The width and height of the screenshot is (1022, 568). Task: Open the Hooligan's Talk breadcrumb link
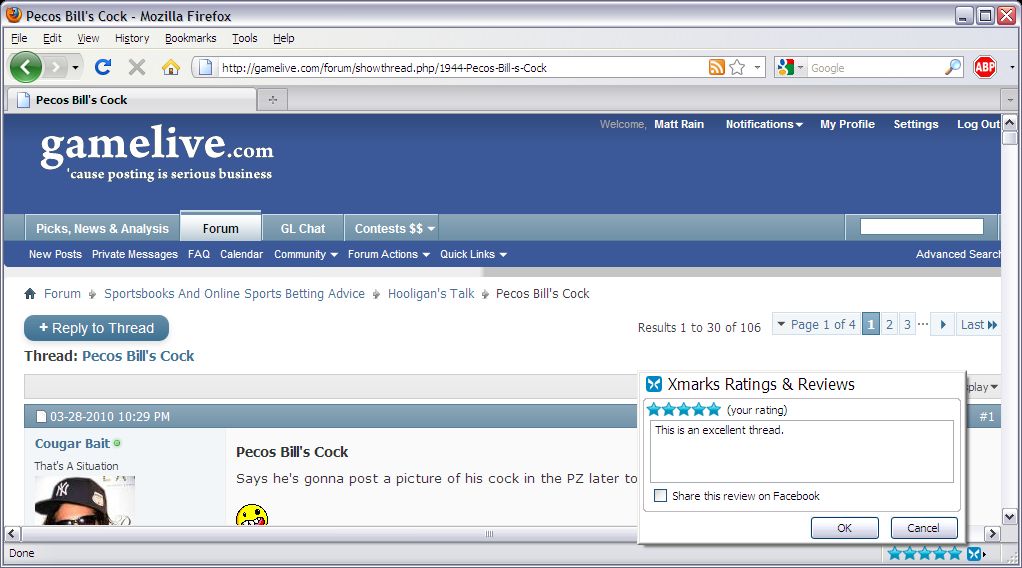click(x=431, y=293)
